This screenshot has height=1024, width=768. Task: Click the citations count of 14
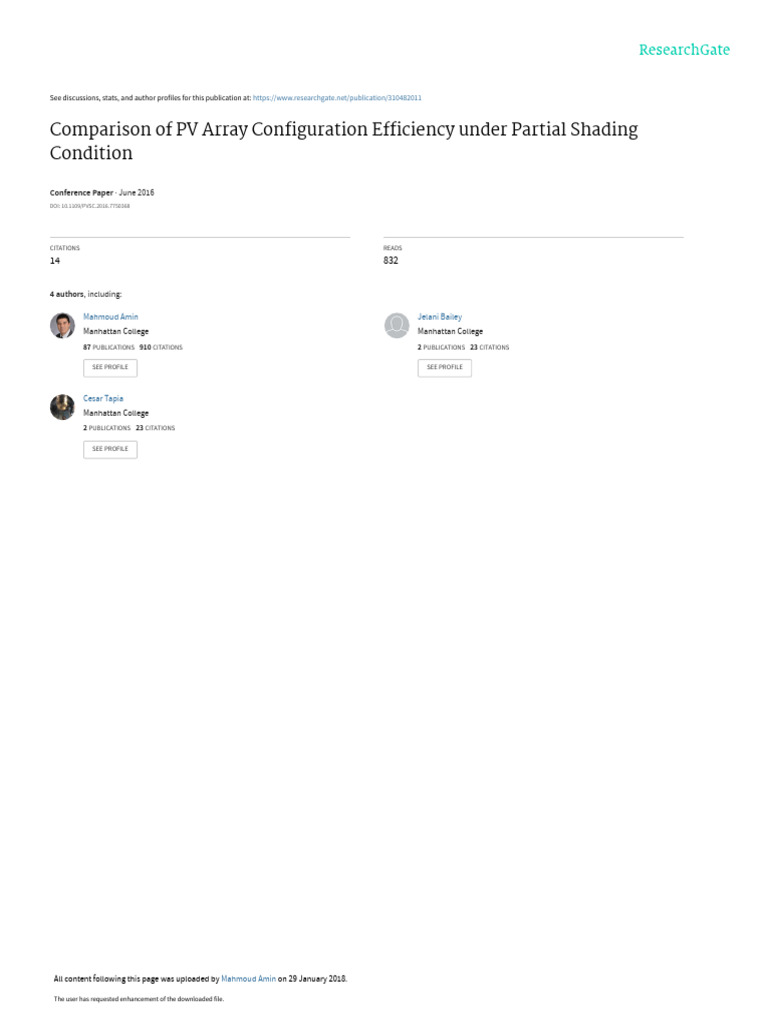[55, 261]
